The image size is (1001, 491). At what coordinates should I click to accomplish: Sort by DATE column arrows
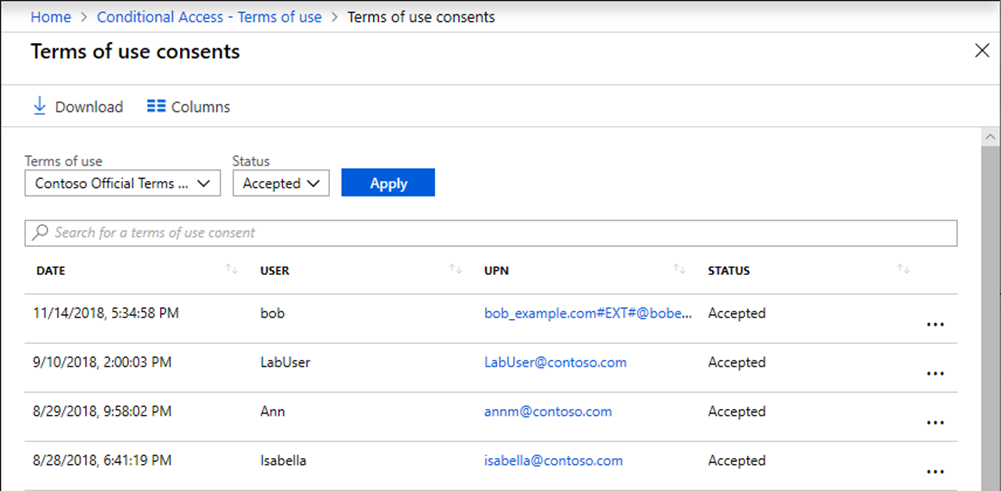231,270
